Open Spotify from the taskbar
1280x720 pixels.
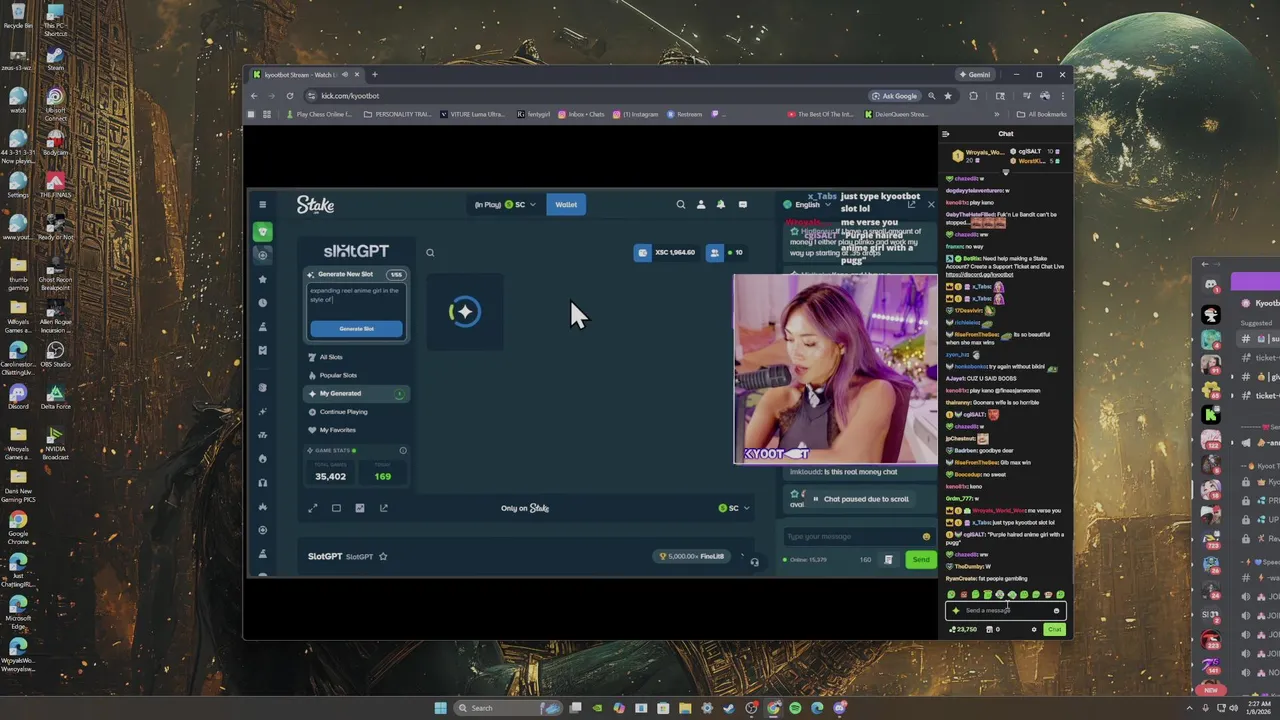(795, 708)
